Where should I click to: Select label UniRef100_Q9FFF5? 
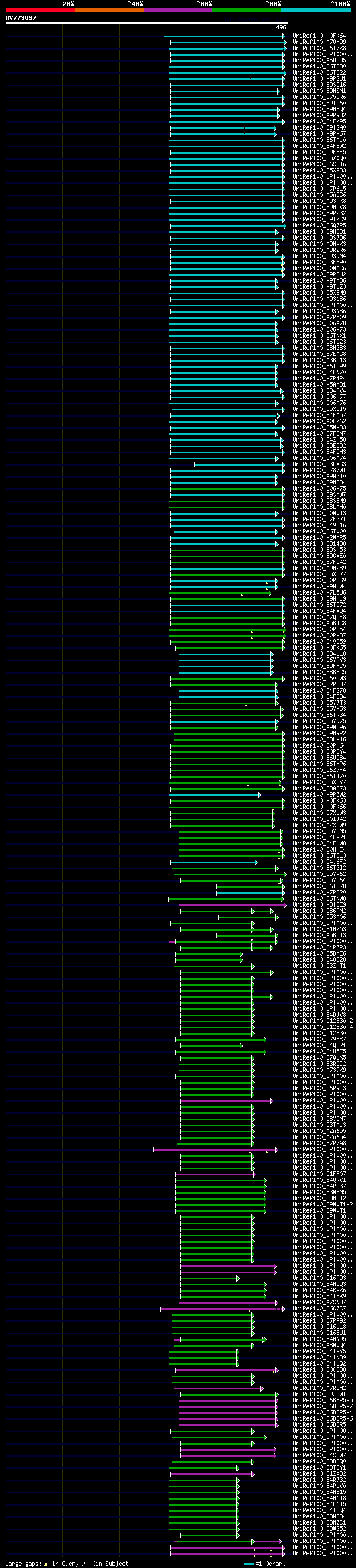tap(319, 152)
